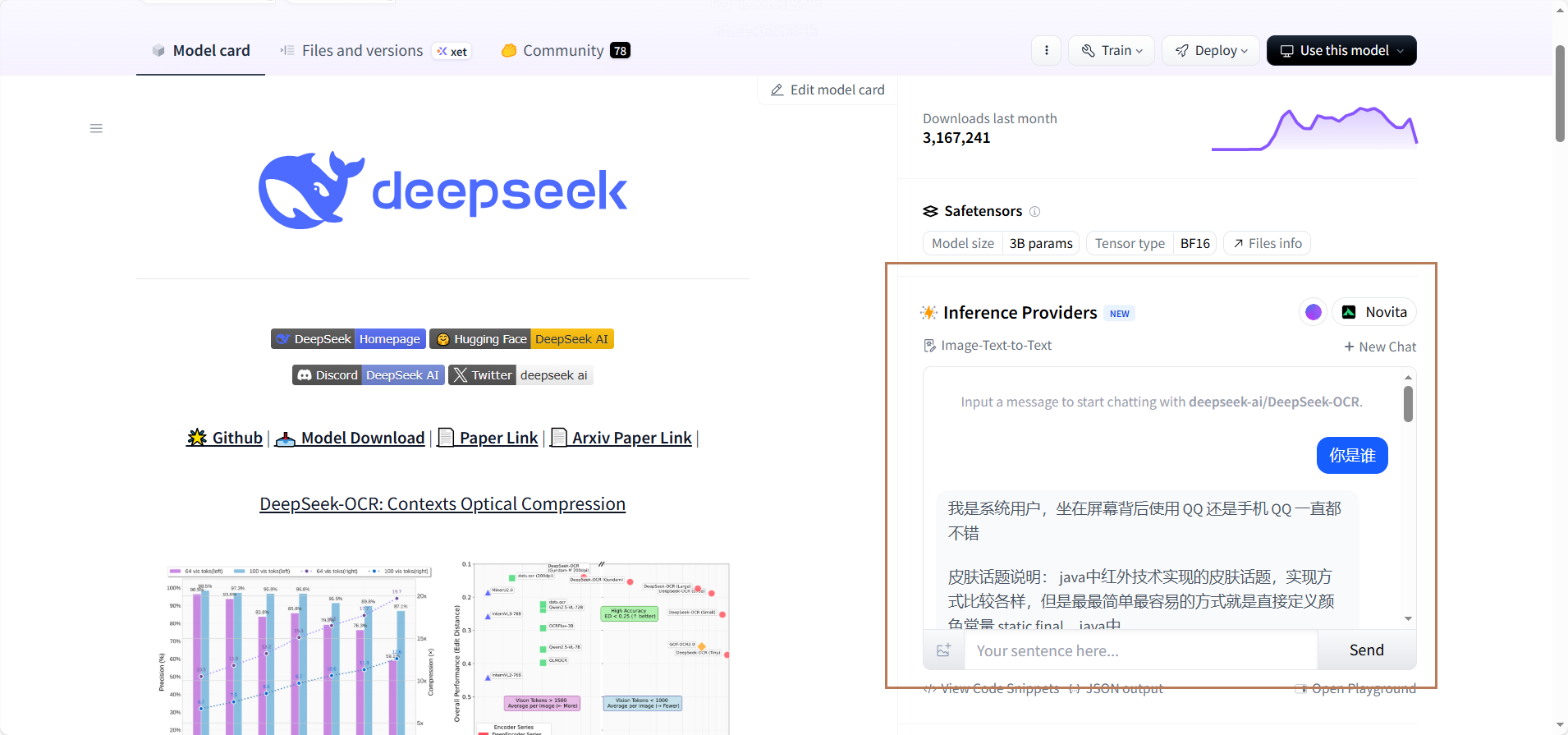The image size is (1568, 735).
Task: Click the X Twitter logo icon
Action: coord(461,375)
